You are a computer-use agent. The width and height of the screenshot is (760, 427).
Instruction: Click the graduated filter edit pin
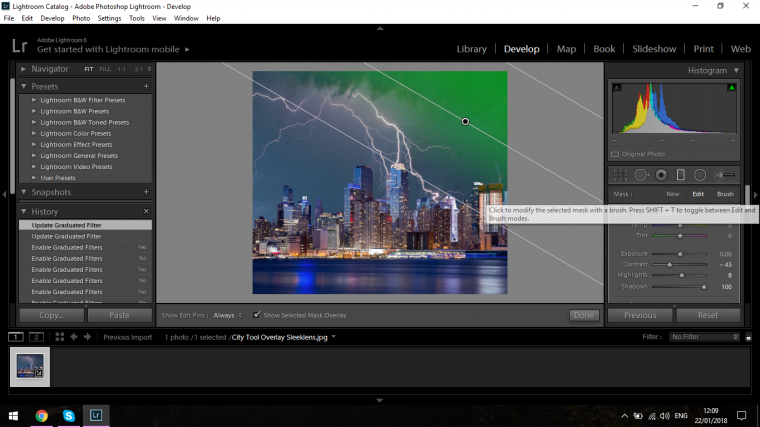coord(465,122)
